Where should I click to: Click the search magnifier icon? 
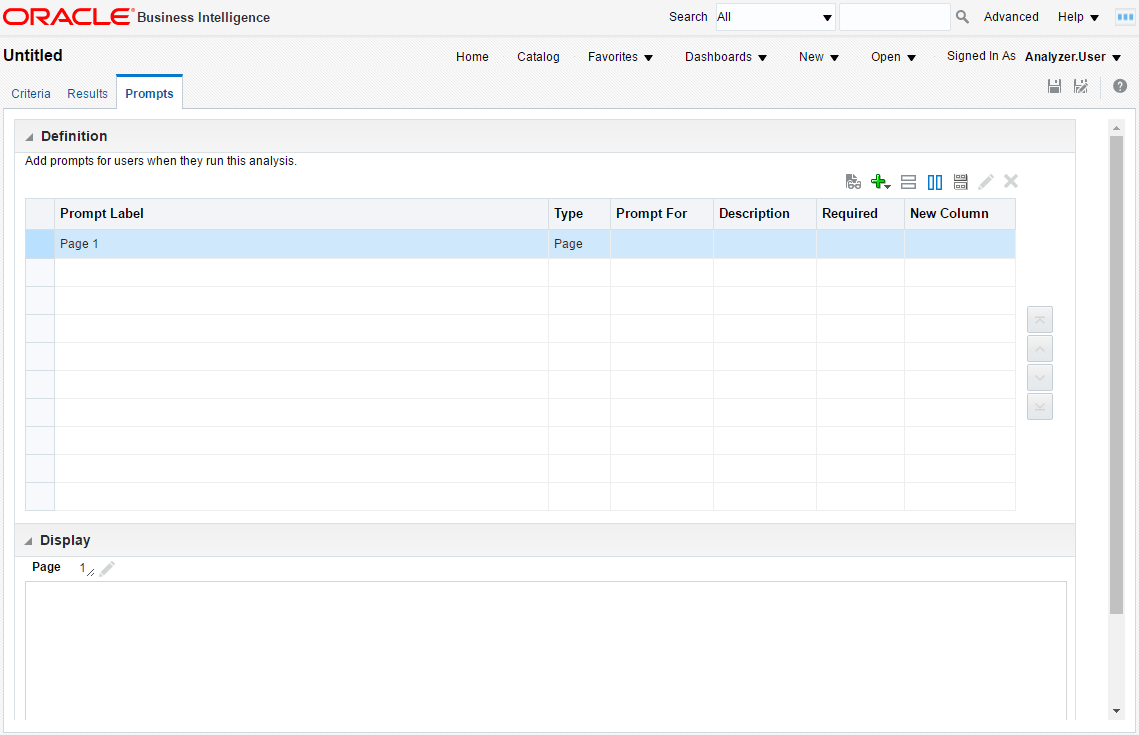pos(961,16)
